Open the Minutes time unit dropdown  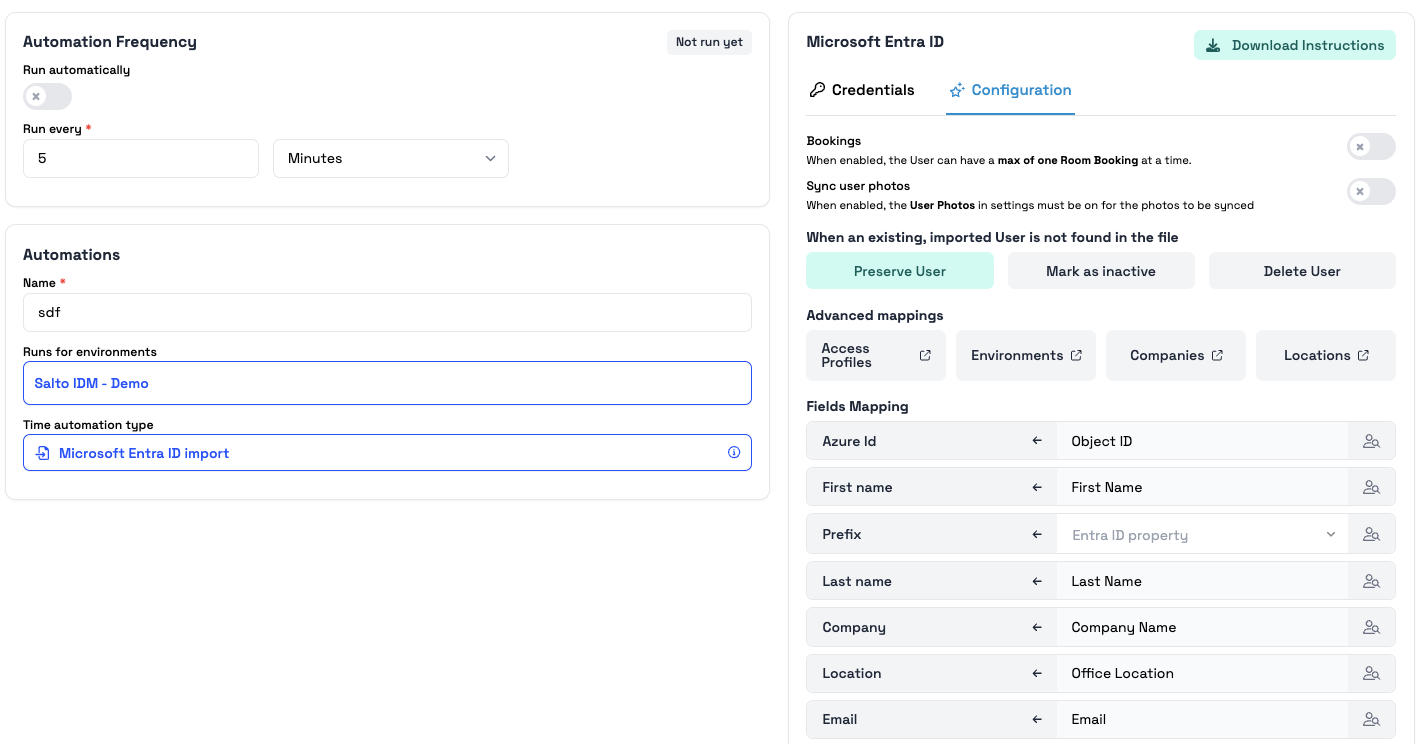(x=390, y=159)
